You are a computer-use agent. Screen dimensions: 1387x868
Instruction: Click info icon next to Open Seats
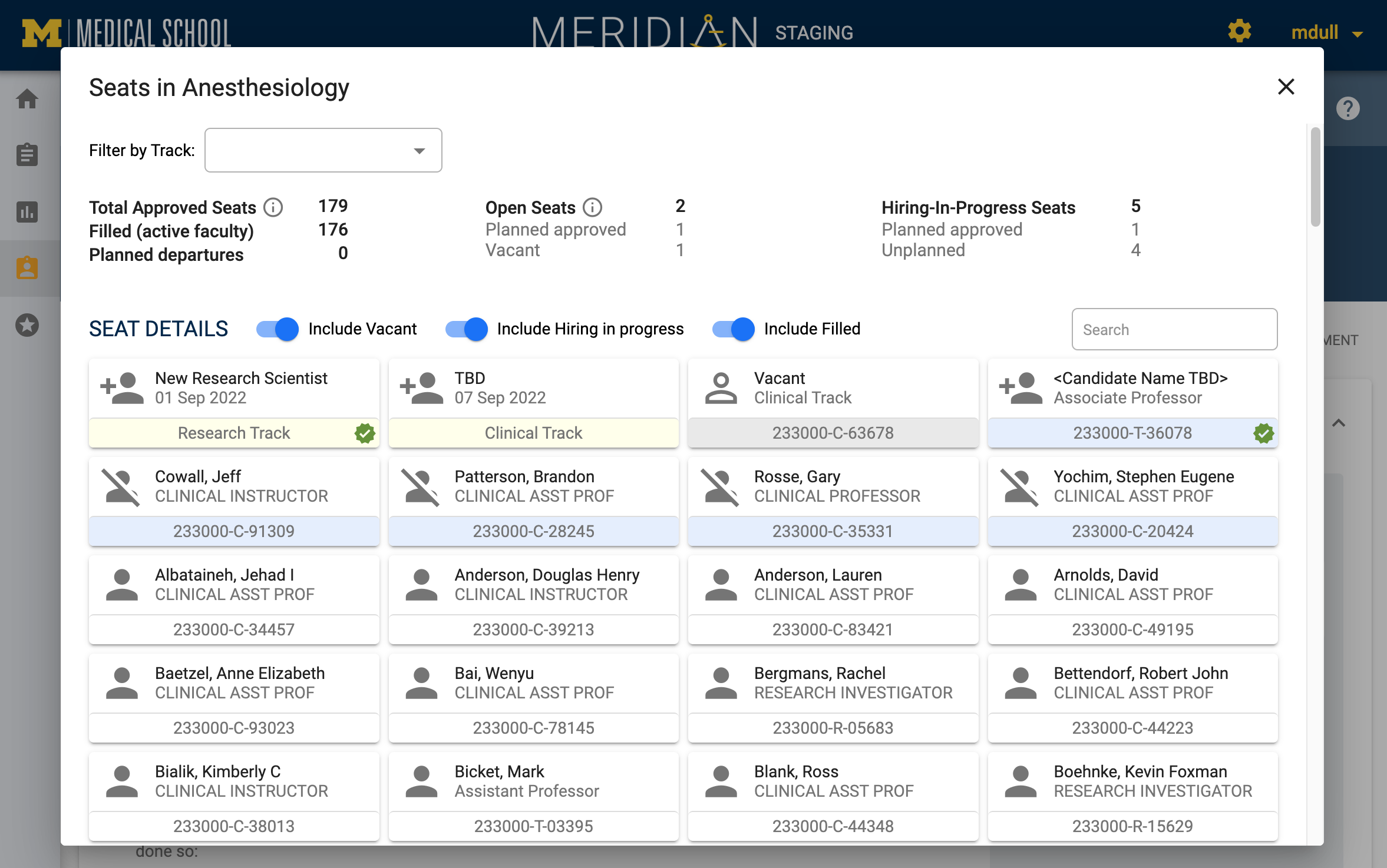point(592,207)
